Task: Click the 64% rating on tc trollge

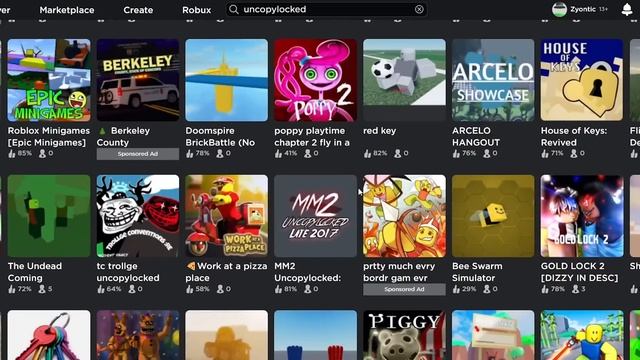Action: [113, 289]
